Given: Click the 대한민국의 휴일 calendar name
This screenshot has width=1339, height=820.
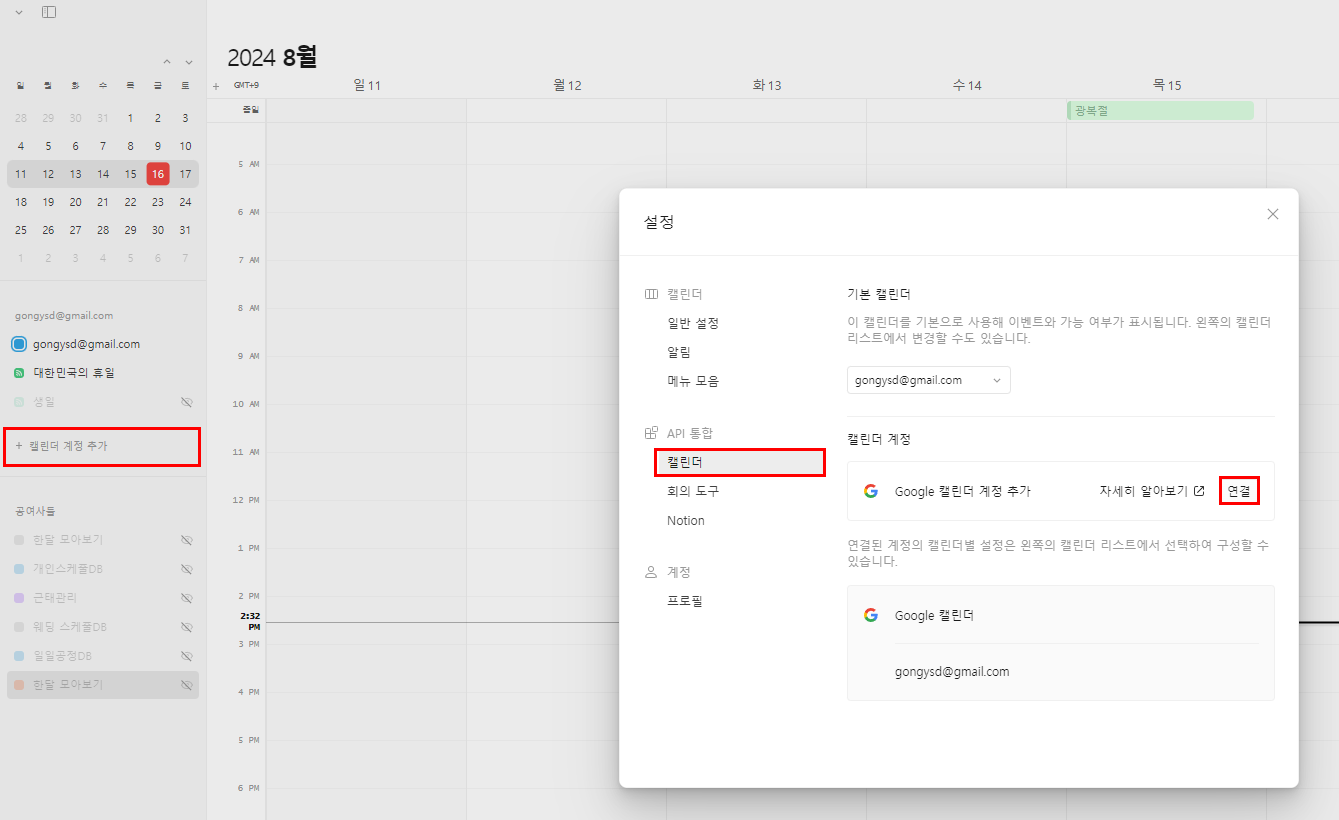Looking at the screenshot, I should 74,373.
